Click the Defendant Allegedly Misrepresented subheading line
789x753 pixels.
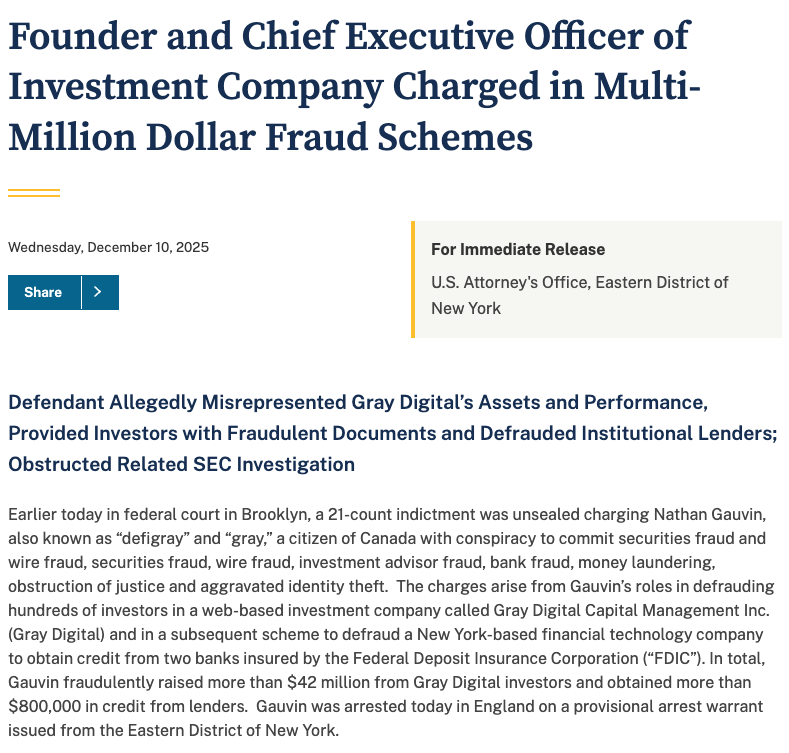[358, 402]
